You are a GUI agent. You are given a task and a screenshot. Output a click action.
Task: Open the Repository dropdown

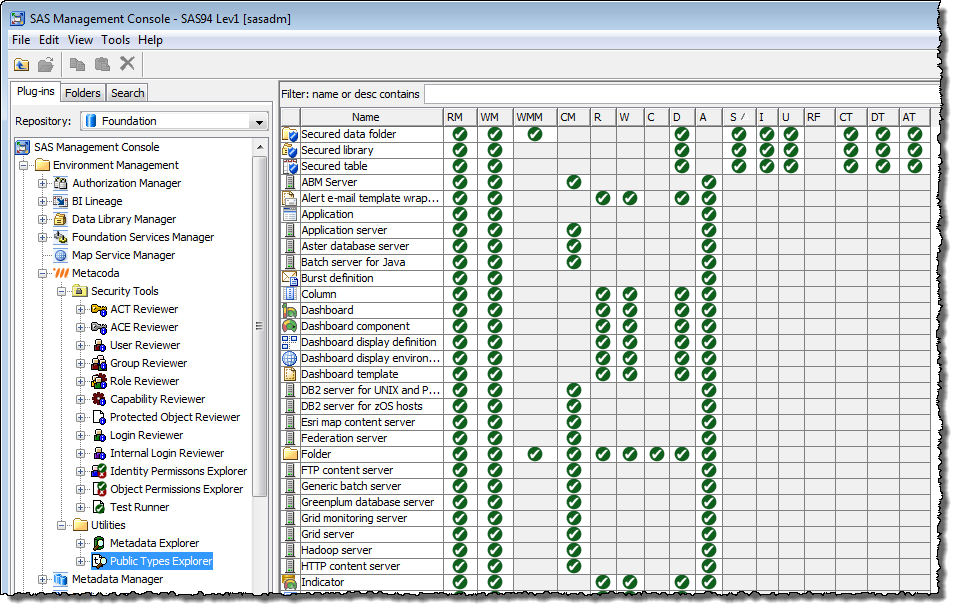(x=259, y=122)
